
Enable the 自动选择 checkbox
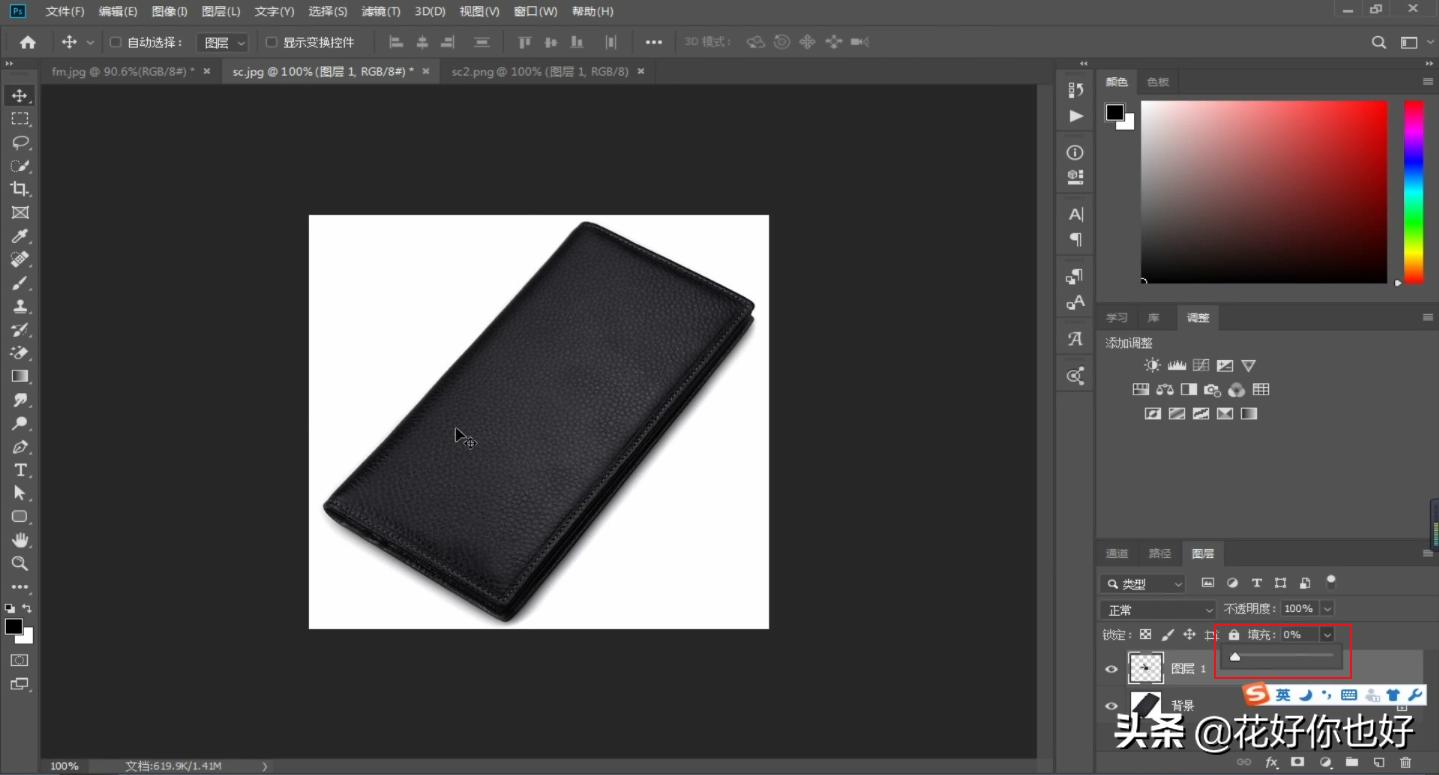115,43
